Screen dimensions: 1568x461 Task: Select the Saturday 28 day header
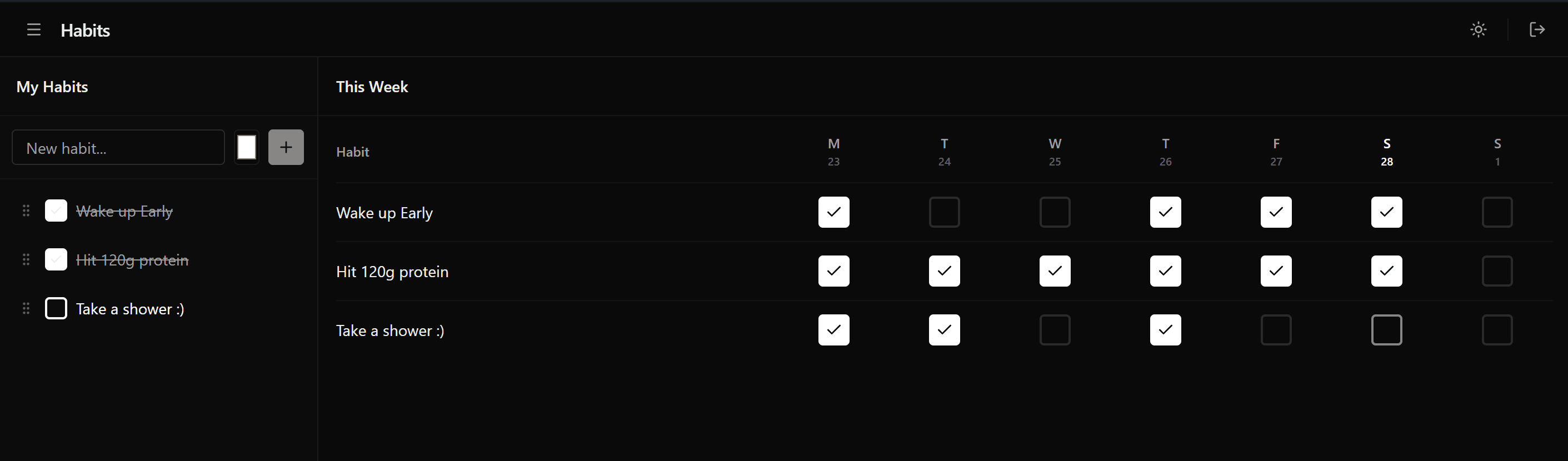(x=1386, y=152)
